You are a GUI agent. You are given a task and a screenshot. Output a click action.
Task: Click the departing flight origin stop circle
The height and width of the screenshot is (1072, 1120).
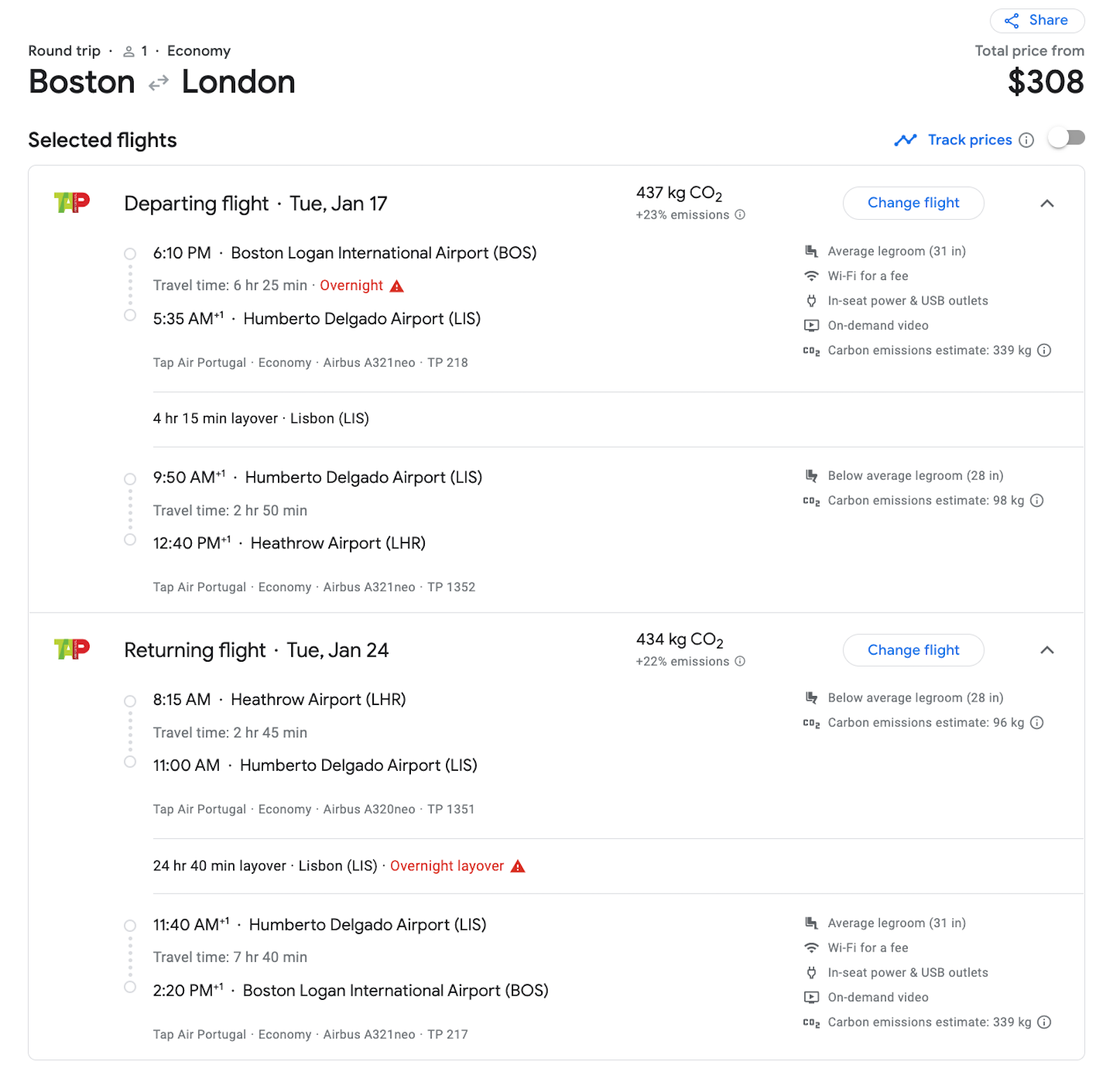pos(130,253)
